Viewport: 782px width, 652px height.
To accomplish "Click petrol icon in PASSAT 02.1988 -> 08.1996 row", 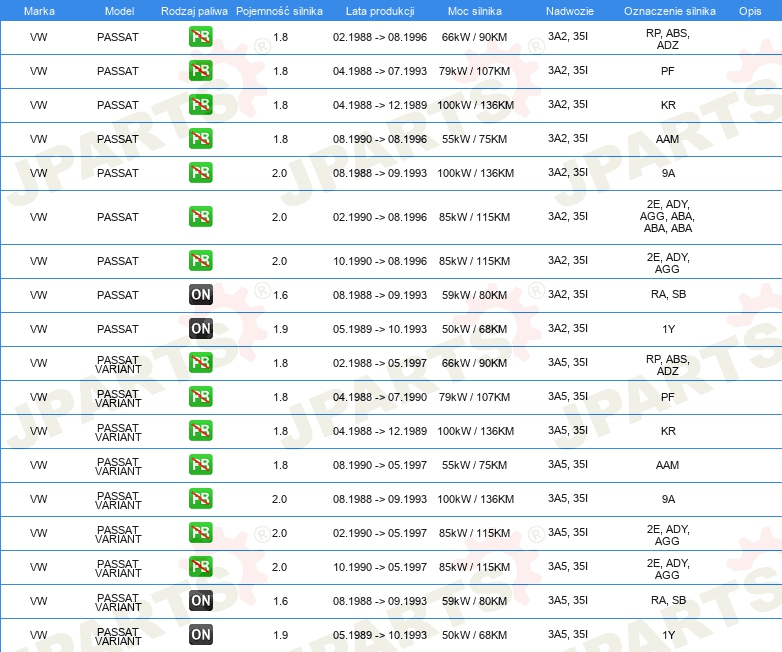I will (200, 37).
